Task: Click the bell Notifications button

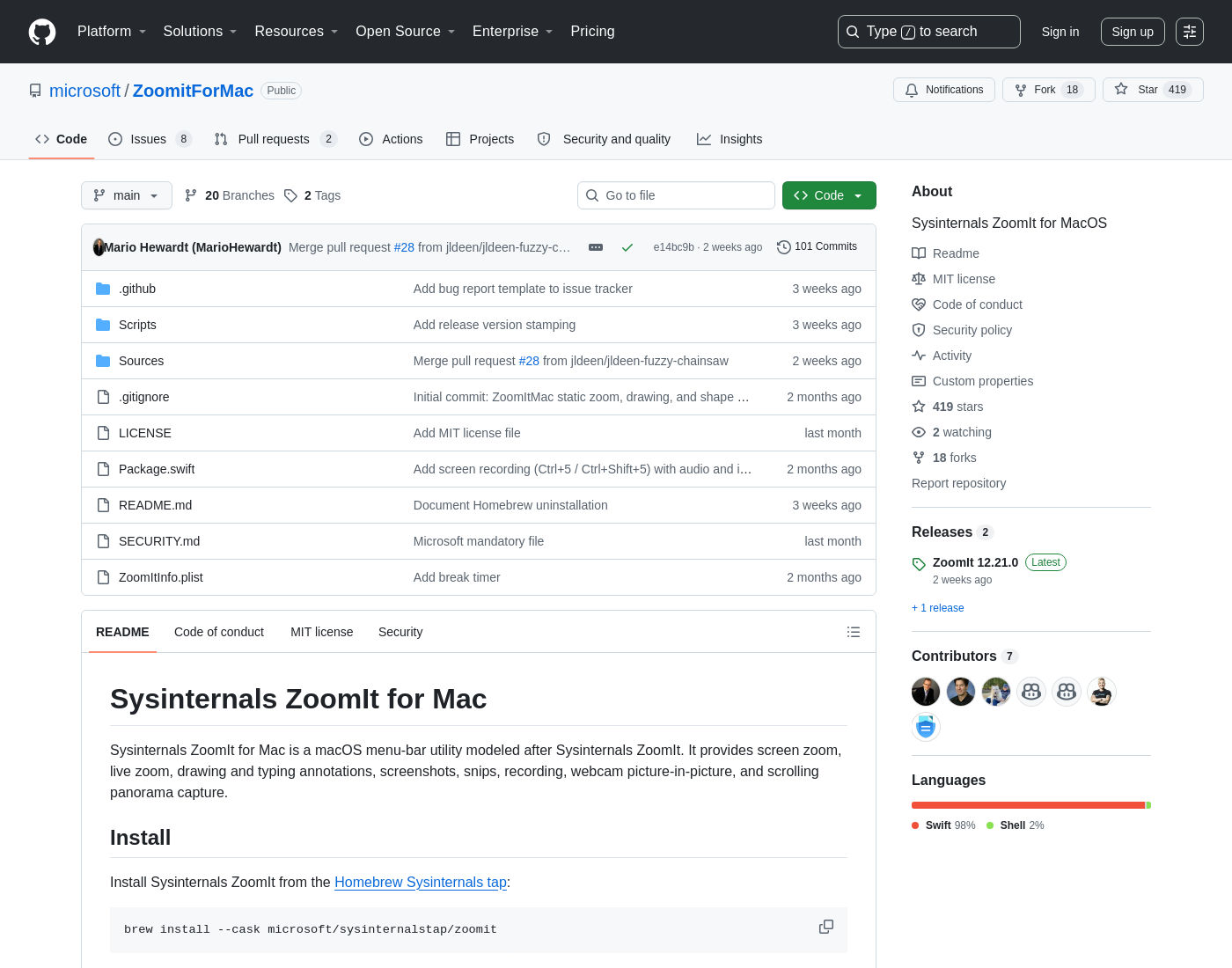Action: click(x=944, y=90)
